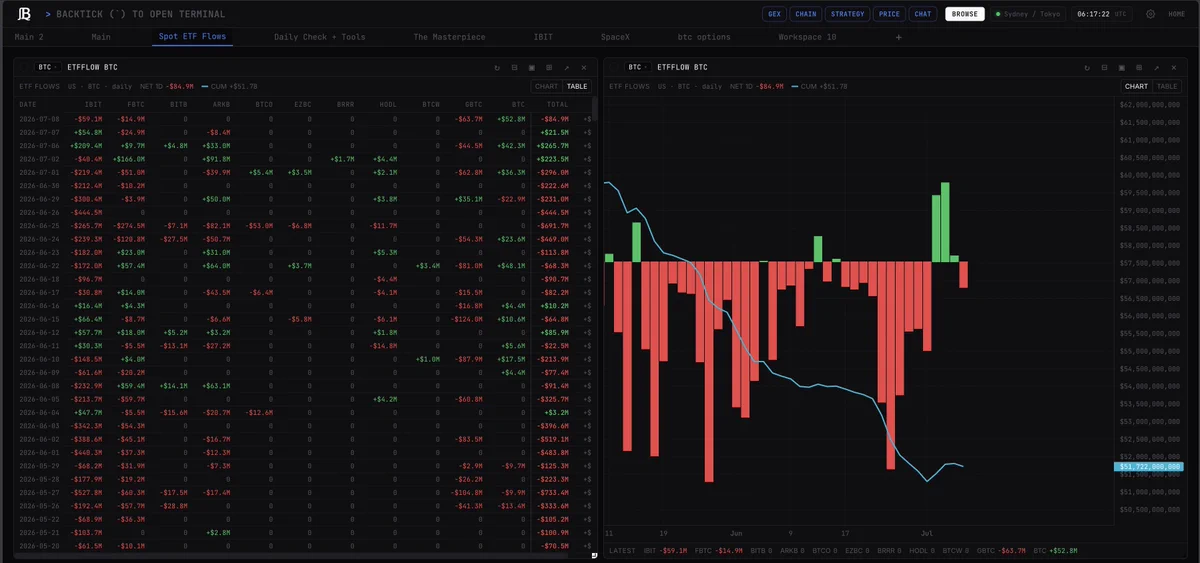This screenshot has width=1200, height=563.
Task: Click the JB logo icon
Action: point(24,14)
